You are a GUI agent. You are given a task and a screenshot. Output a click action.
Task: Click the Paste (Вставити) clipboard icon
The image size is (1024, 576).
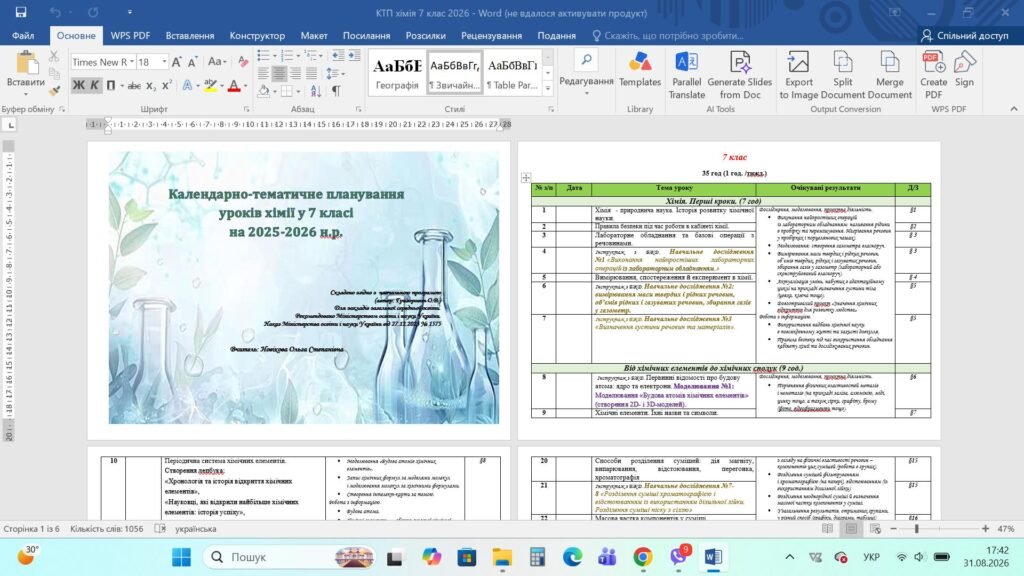26,63
